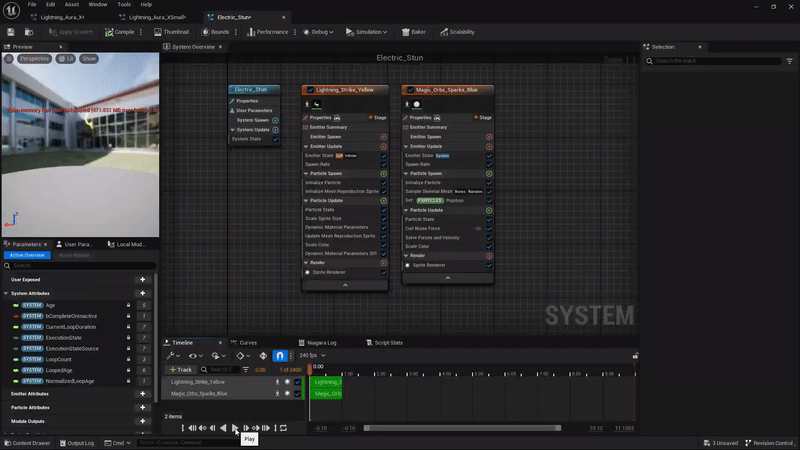Viewport: 800px width, 450px height.
Task: Click the Scalability toolbar icon
Action: (x=456, y=32)
